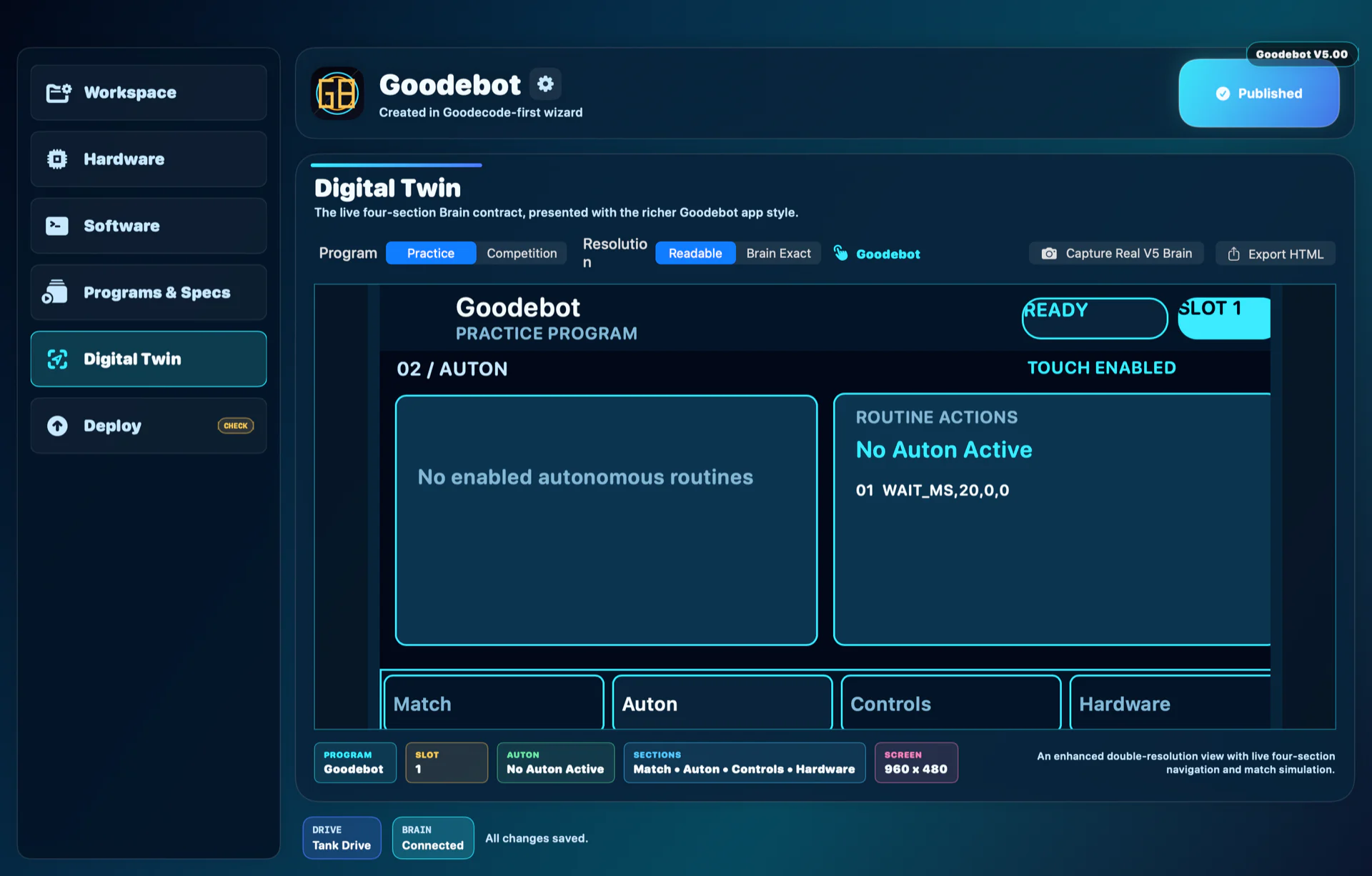
Task: Click the BRAIN Connected status chip
Action: [433, 837]
